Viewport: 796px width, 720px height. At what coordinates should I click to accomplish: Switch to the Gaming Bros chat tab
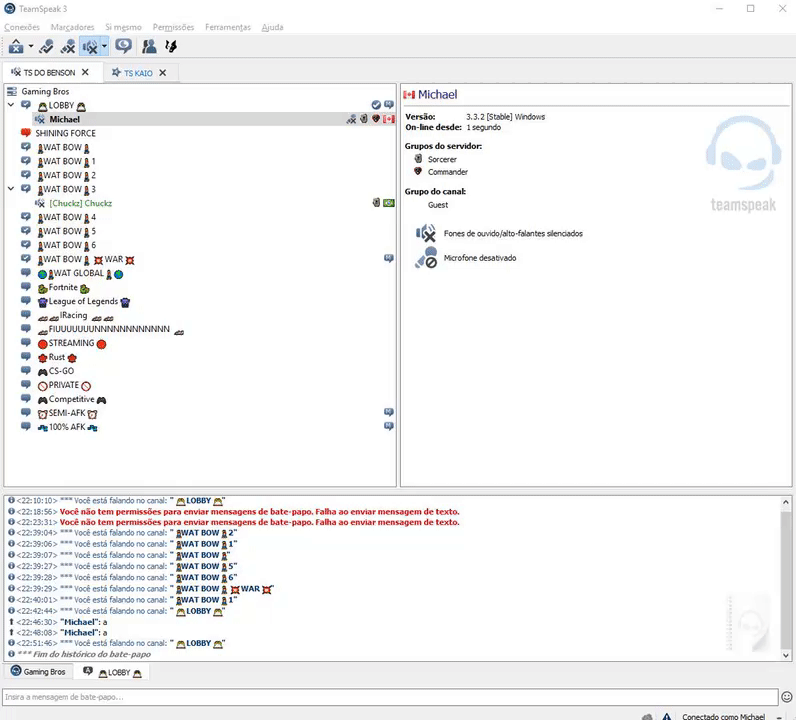point(39,671)
